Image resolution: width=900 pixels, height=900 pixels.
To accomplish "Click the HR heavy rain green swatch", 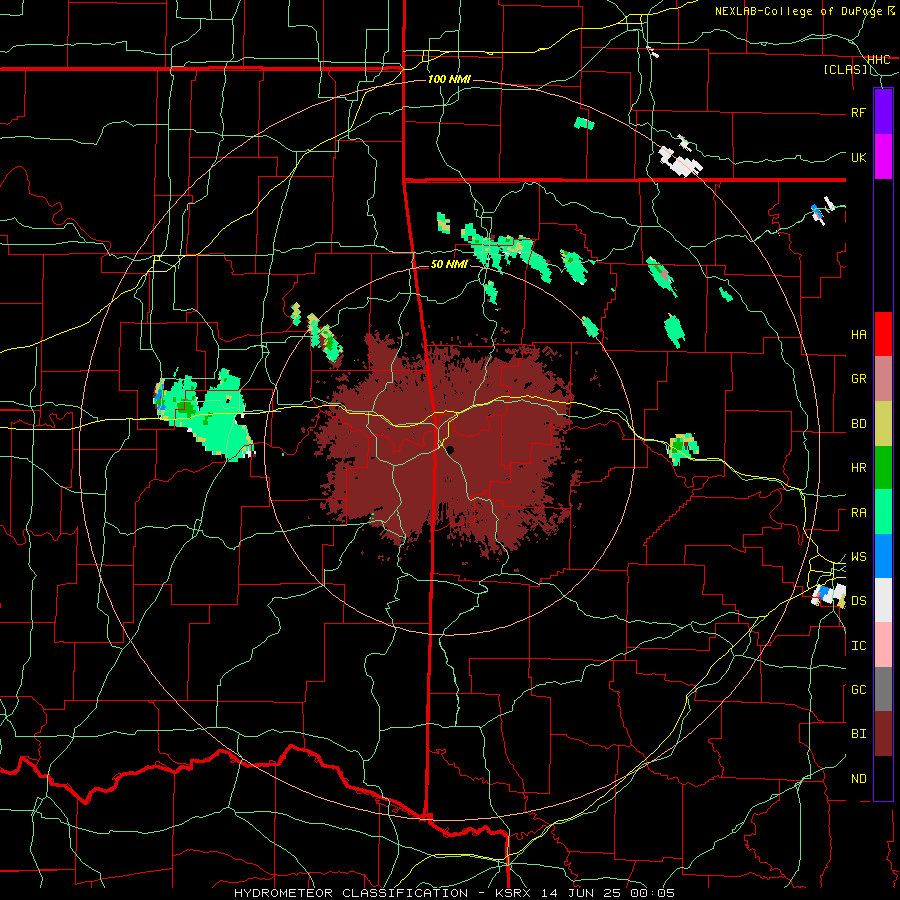I will [883, 468].
